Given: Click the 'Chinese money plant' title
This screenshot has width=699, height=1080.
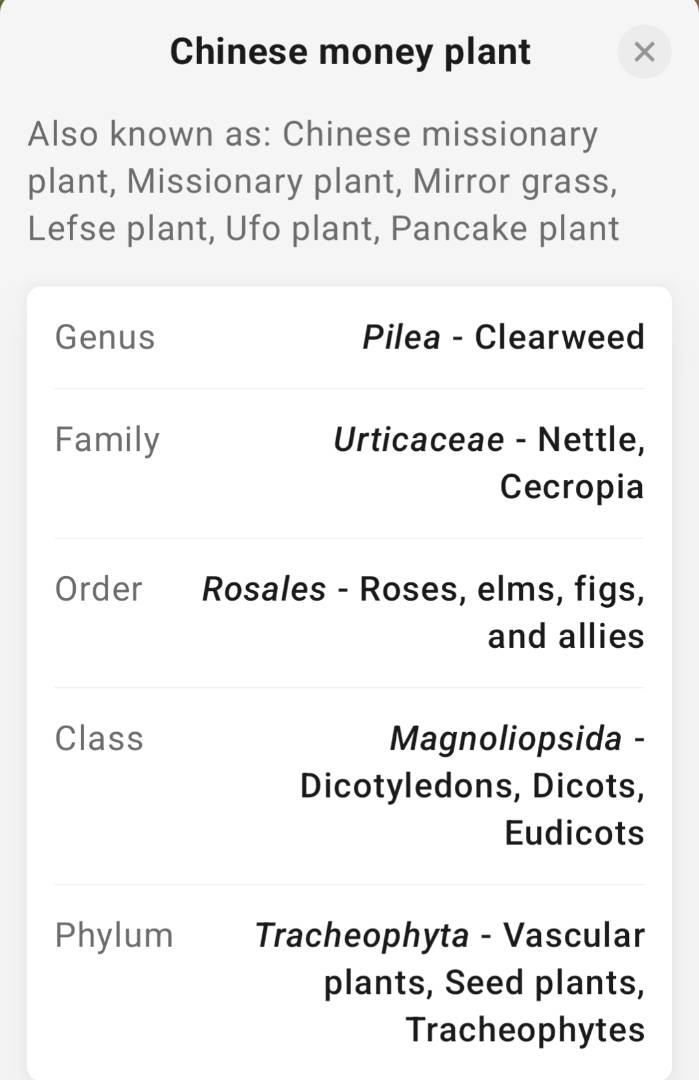Looking at the screenshot, I should coord(350,52).
